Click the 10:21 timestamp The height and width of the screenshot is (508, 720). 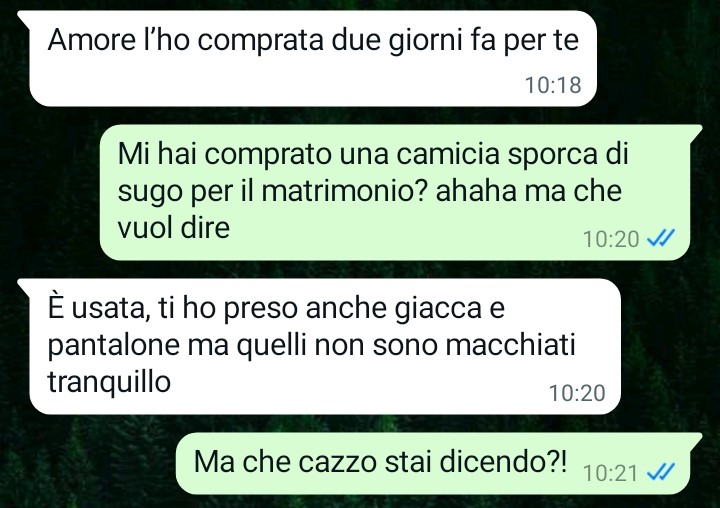pyautogui.click(x=610, y=473)
